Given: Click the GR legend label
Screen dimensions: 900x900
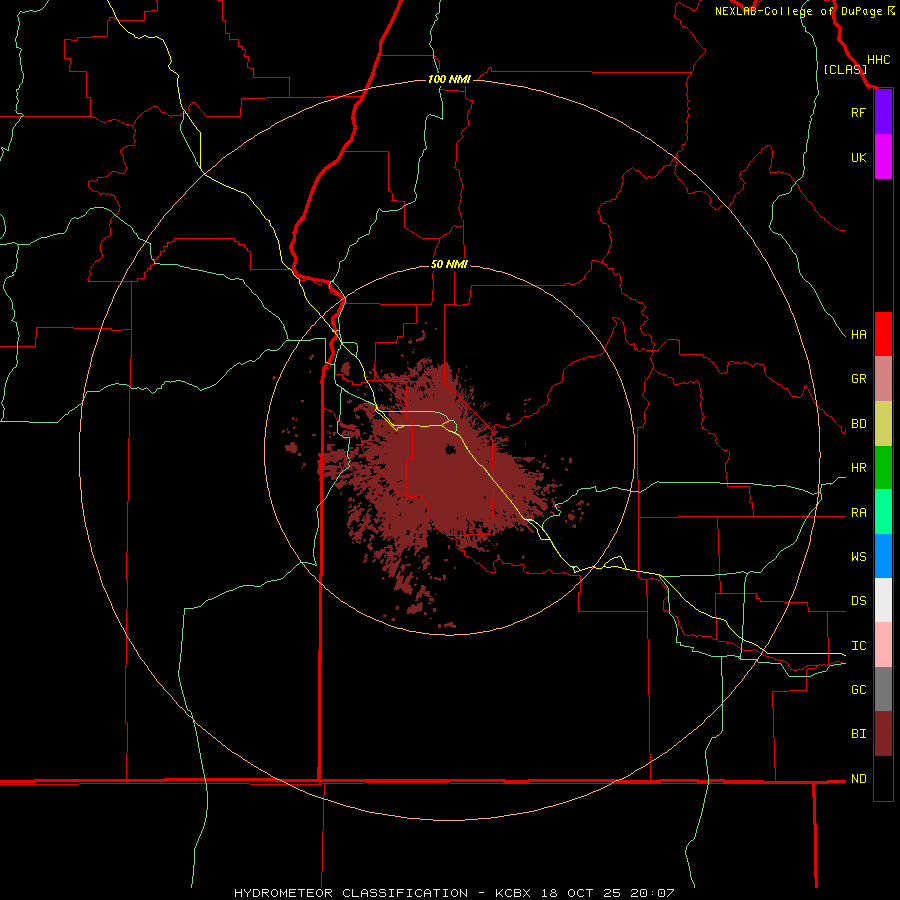Looking at the screenshot, I should [858, 379].
